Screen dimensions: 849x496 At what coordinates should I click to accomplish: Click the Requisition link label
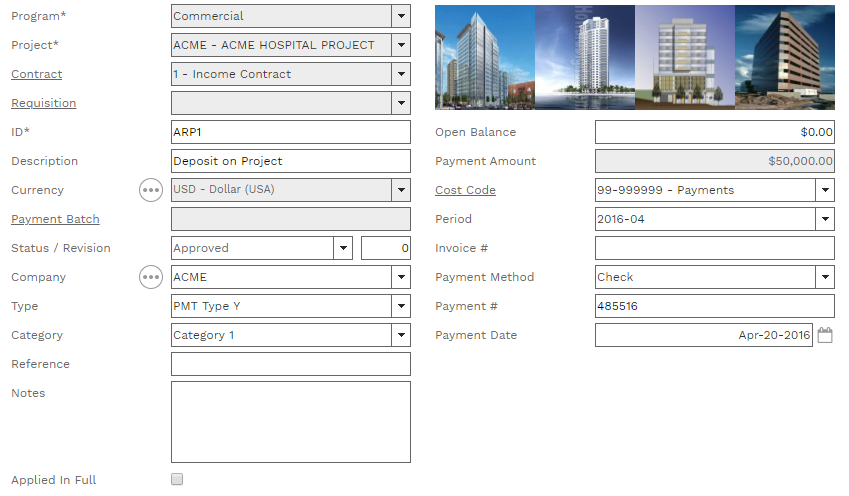[43, 103]
